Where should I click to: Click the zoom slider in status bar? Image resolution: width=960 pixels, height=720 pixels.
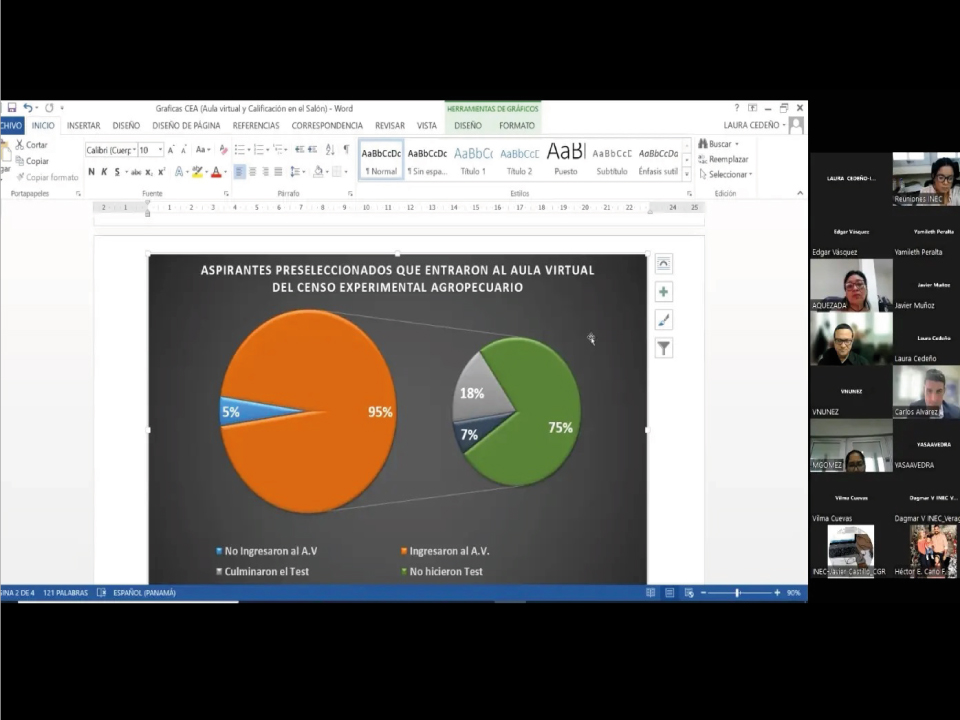click(738, 593)
